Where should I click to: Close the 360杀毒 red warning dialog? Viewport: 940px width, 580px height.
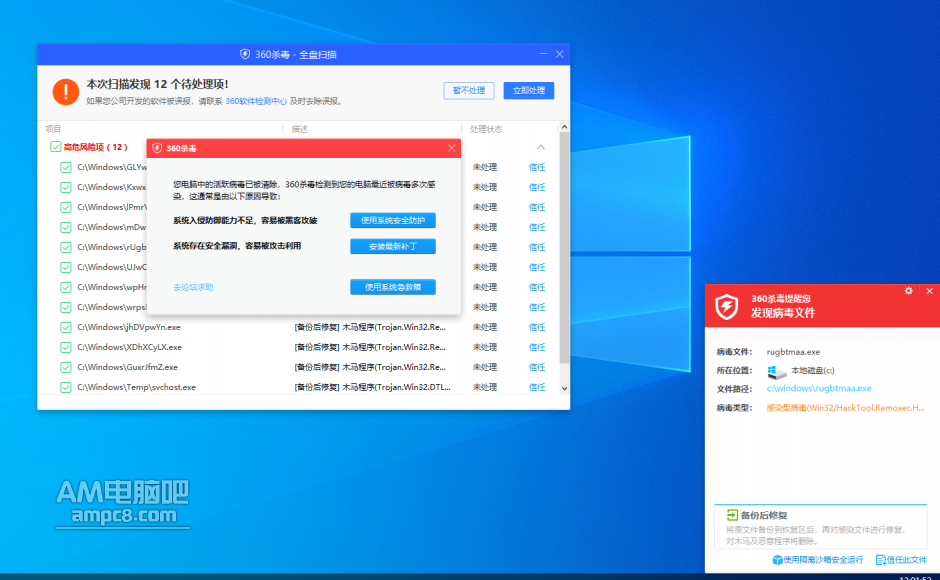coord(451,148)
